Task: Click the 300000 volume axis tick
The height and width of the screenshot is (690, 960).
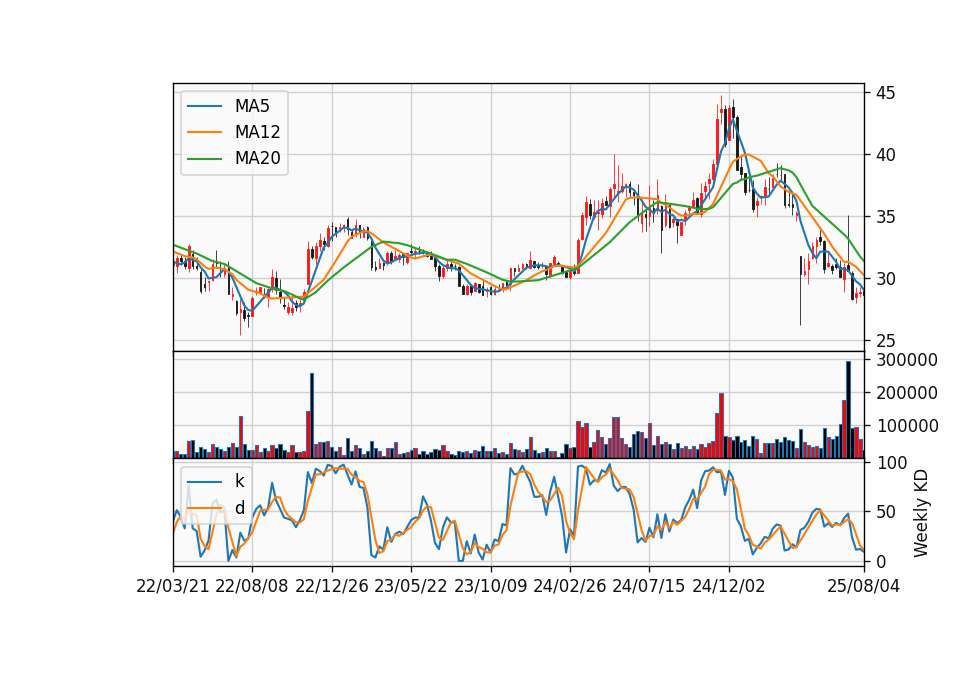Action: point(907,360)
